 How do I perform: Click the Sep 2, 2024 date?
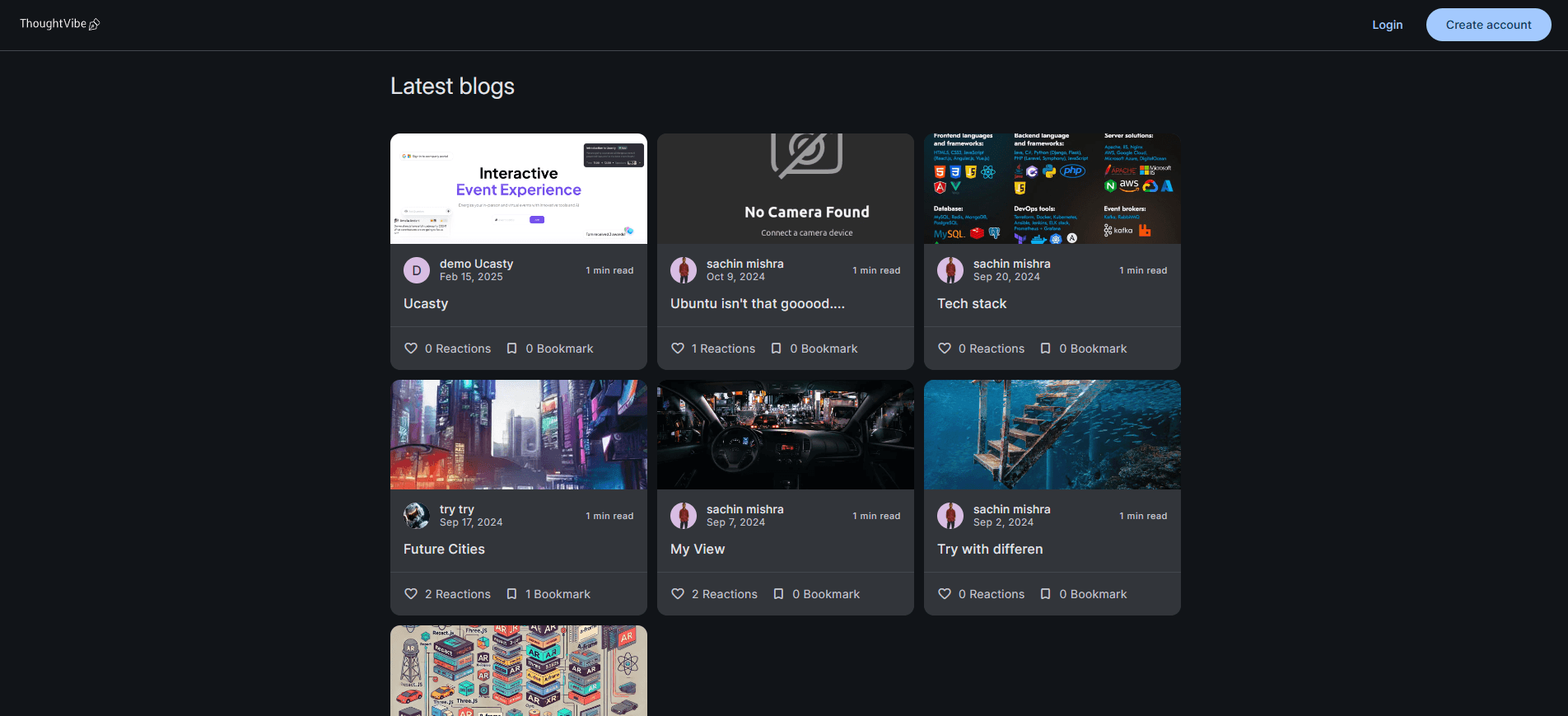coord(1003,522)
